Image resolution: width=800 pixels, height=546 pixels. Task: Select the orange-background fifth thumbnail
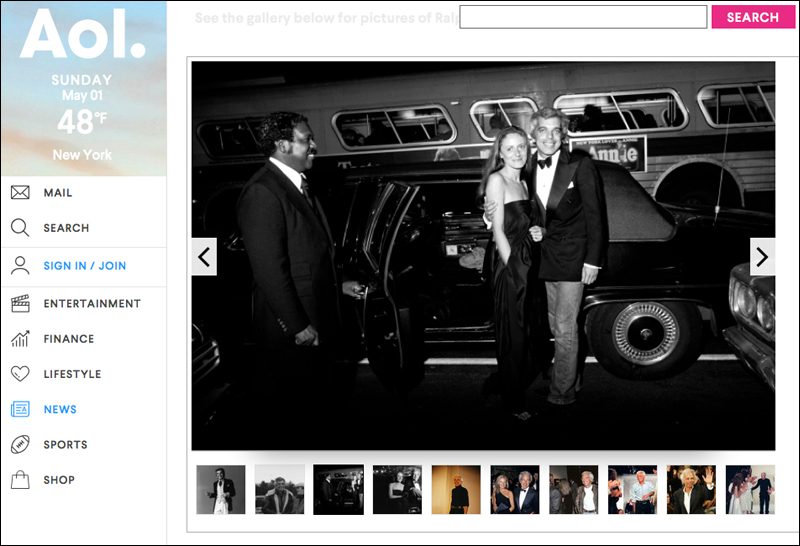coord(456,489)
